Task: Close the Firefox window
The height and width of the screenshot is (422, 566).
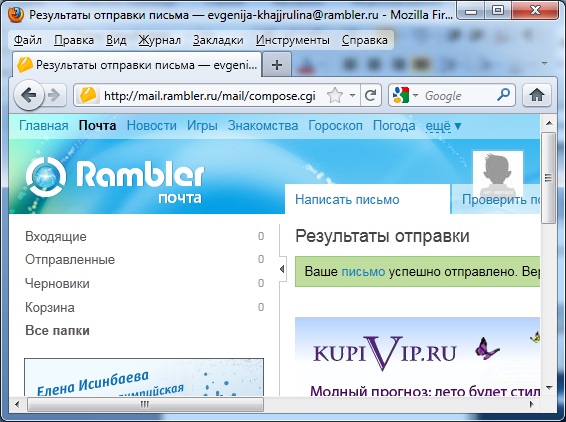Action: click(x=535, y=11)
